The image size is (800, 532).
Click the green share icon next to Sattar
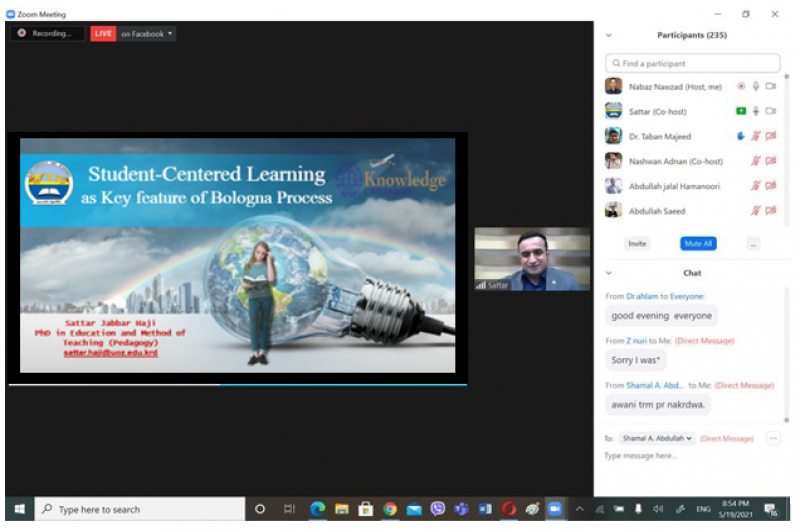pyautogui.click(x=741, y=111)
